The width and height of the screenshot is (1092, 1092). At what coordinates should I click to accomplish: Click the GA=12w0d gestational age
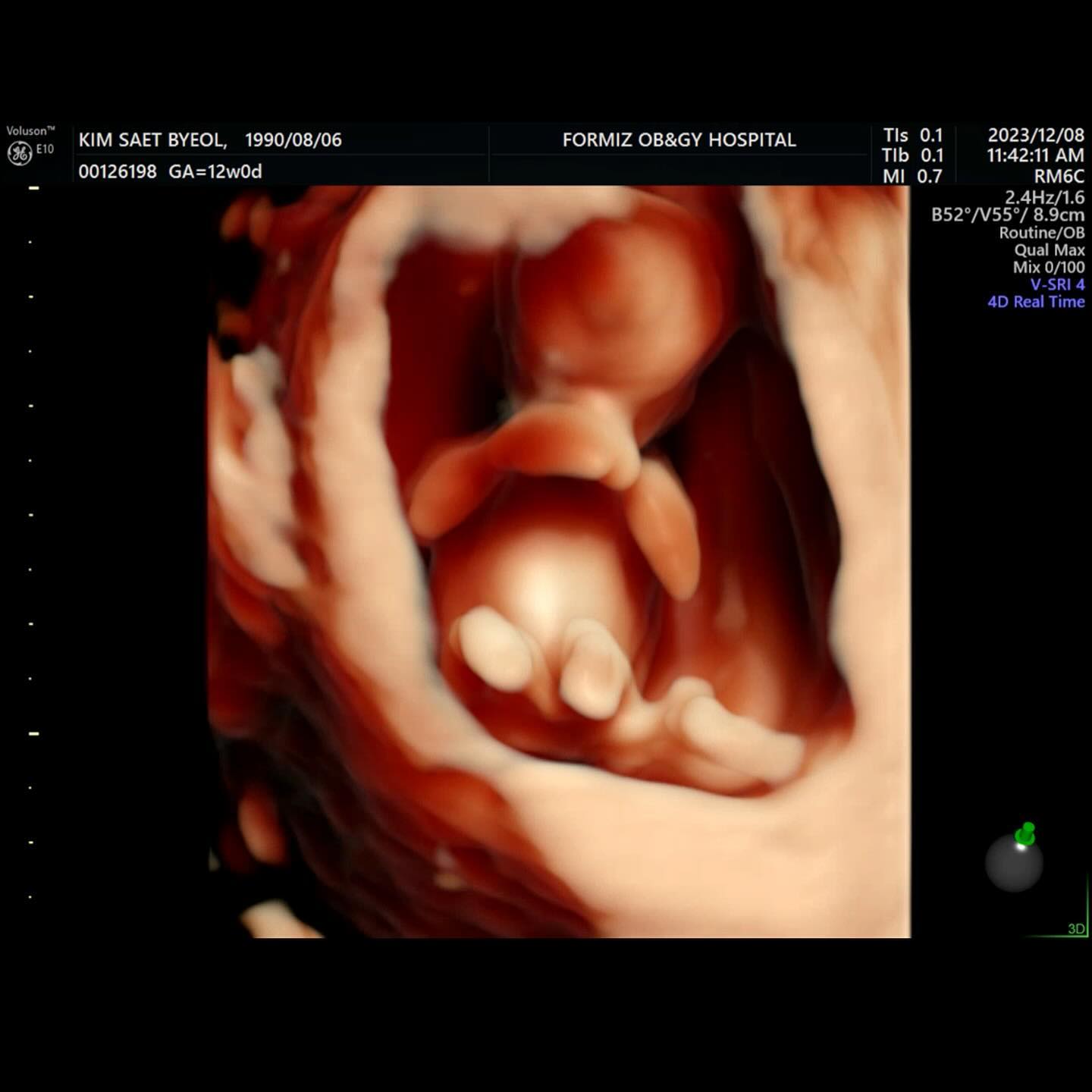[215, 171]
